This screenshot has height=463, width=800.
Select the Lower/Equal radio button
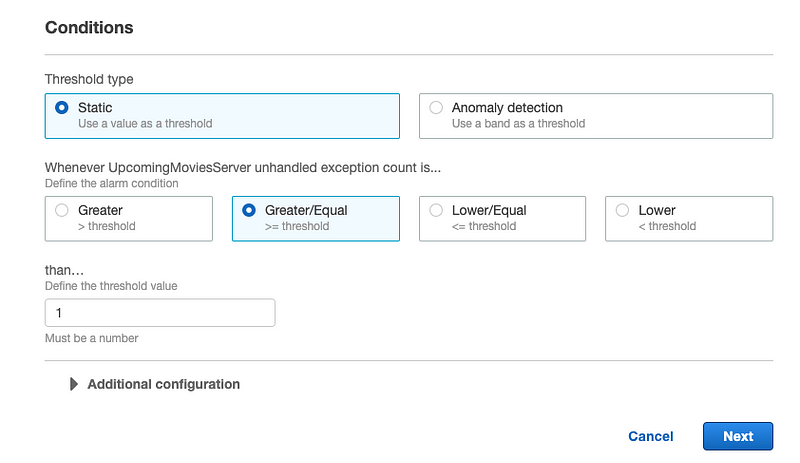pyautogui.click(x=436, y=211)
